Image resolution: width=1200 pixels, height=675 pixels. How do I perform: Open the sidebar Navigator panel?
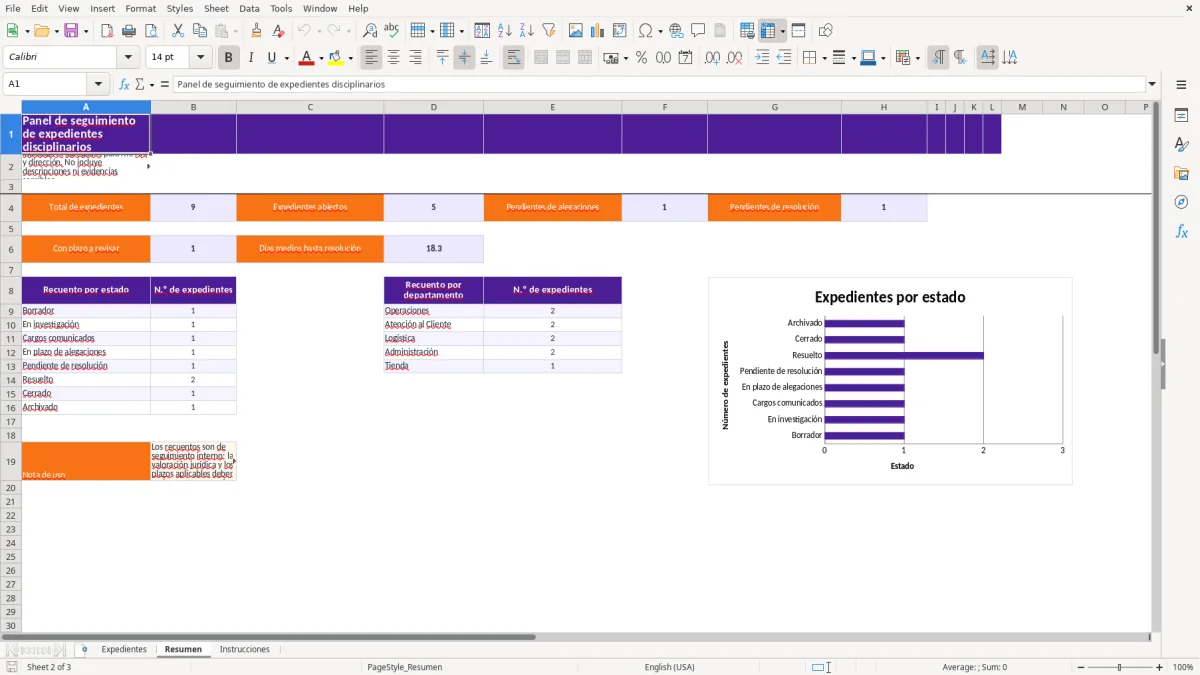pyautogui.click(x=1181, y=202)
